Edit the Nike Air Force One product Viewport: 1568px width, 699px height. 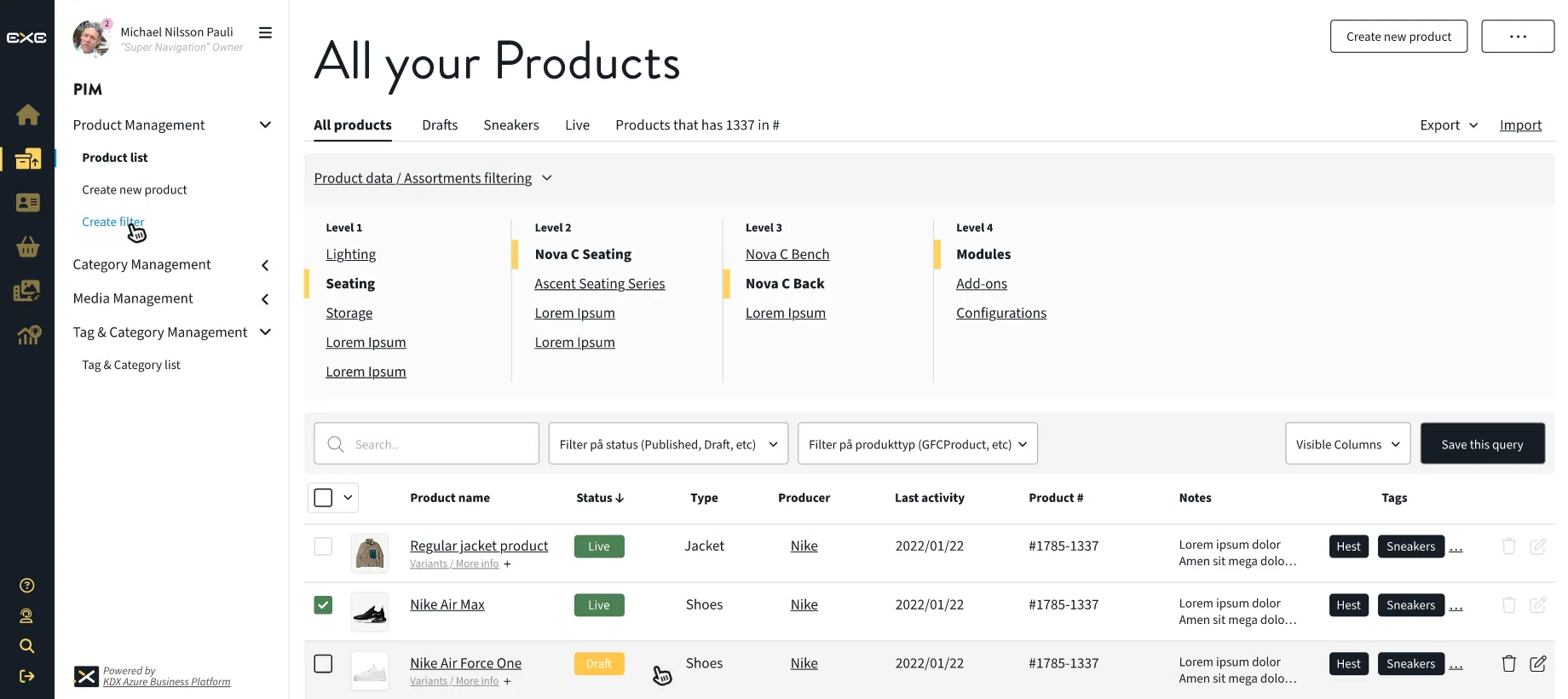point(1537,663)
